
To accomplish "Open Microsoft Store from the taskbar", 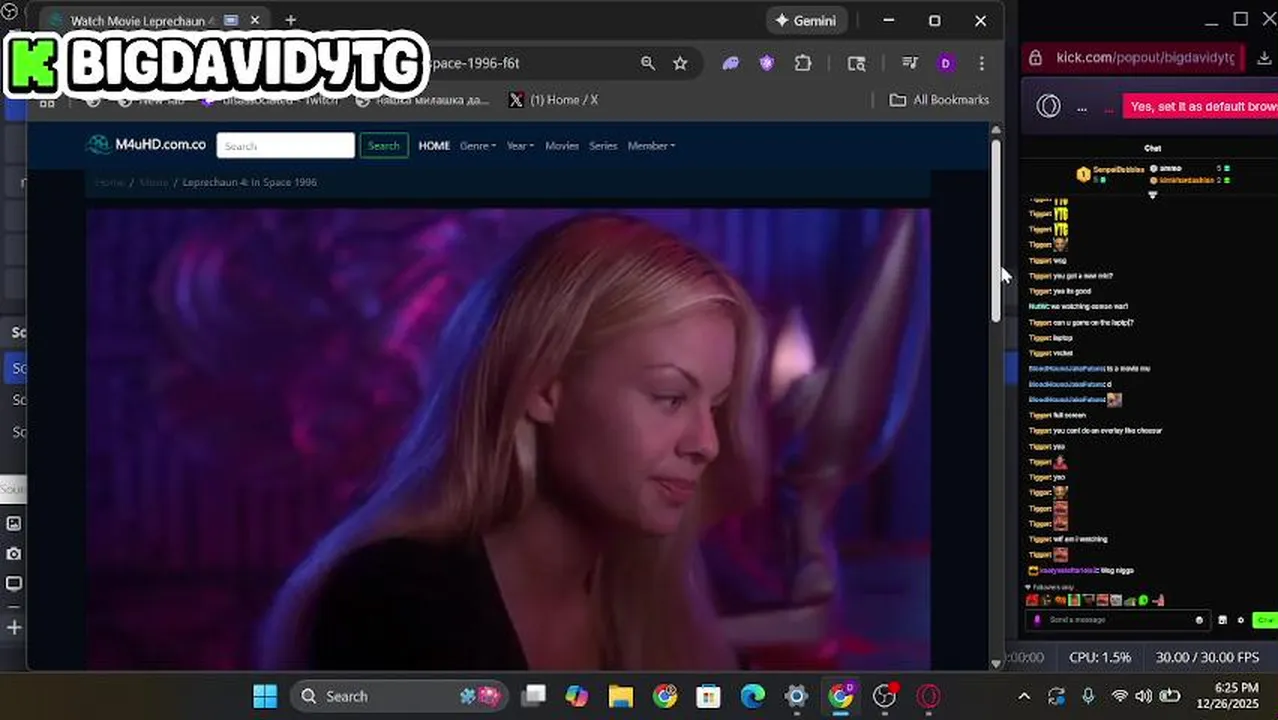I will pyautogui.click(x=708, y=696).
